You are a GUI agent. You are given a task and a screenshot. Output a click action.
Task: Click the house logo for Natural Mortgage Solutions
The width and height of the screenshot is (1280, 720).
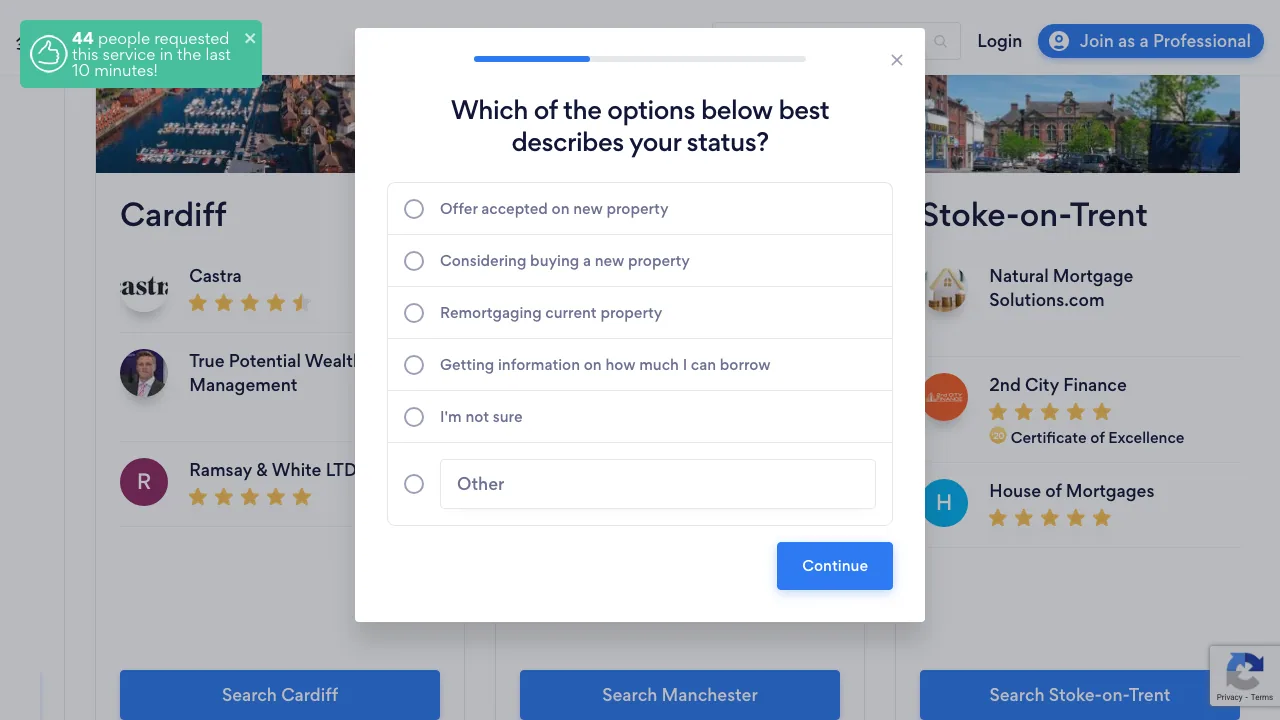[944, 290]
